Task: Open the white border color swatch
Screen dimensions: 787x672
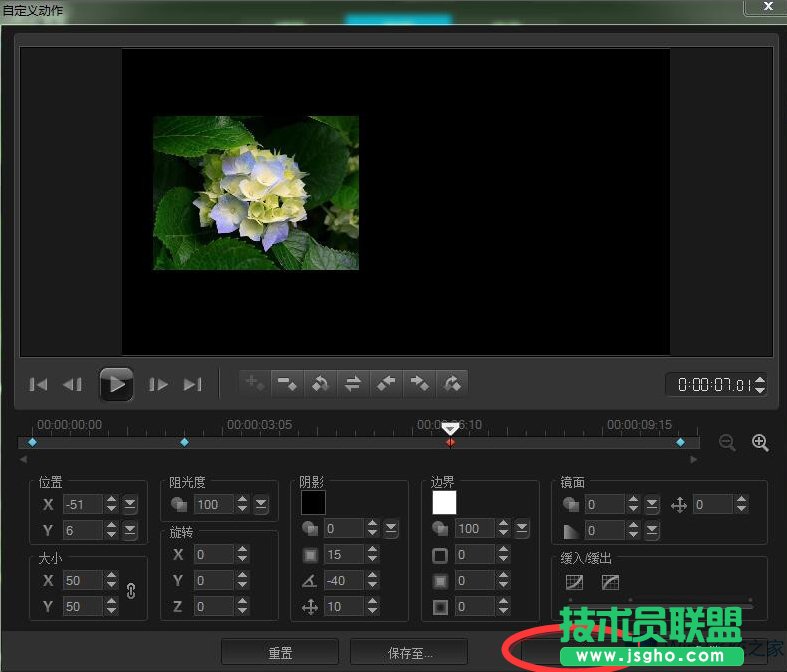Action: click(444, 502)
